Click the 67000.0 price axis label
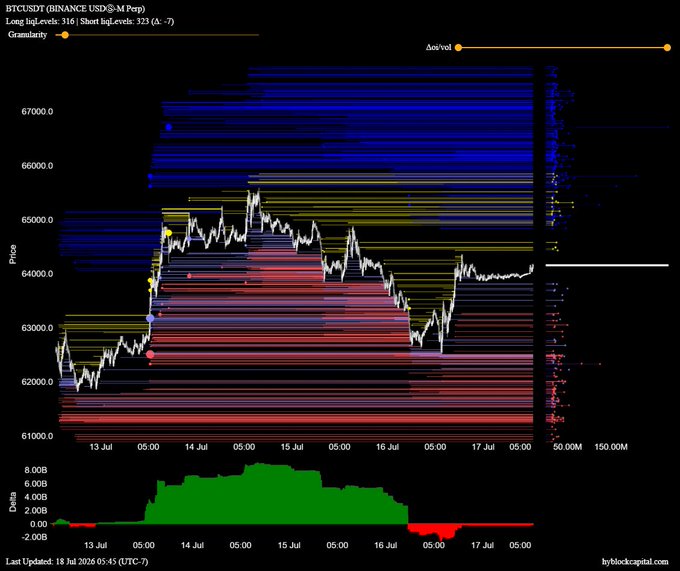 37,111
